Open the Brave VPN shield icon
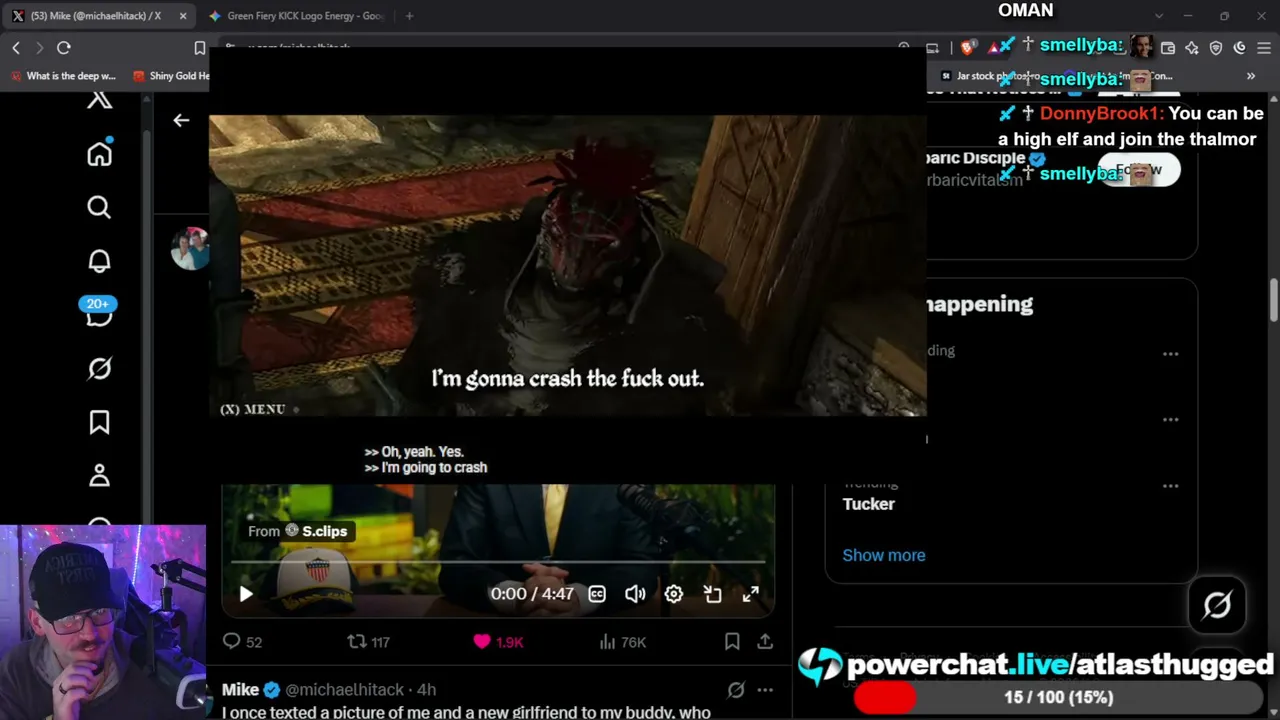This screenshot has height=720, width=1280. (1216, 47)
